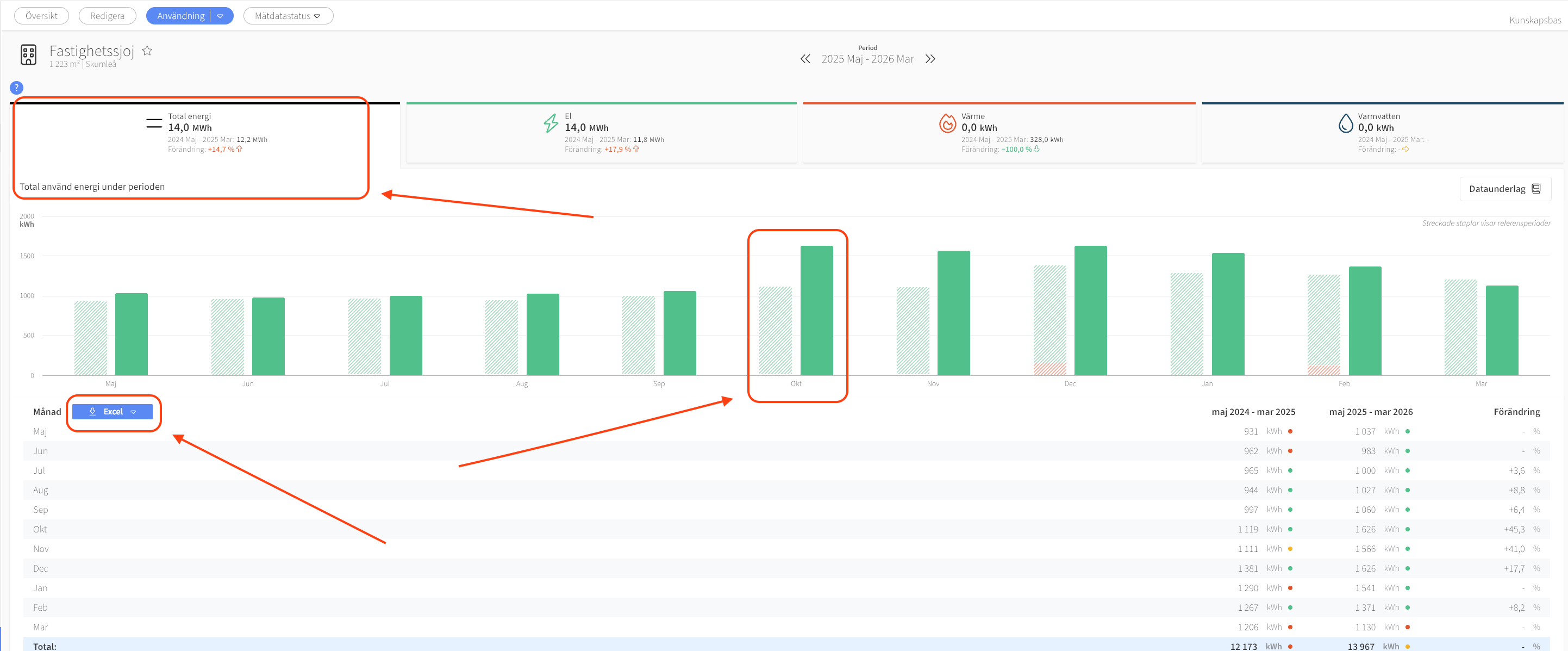1568x651 pixels.
Task: Click the orange status dot in Total row
Action: coord(1408,647)
